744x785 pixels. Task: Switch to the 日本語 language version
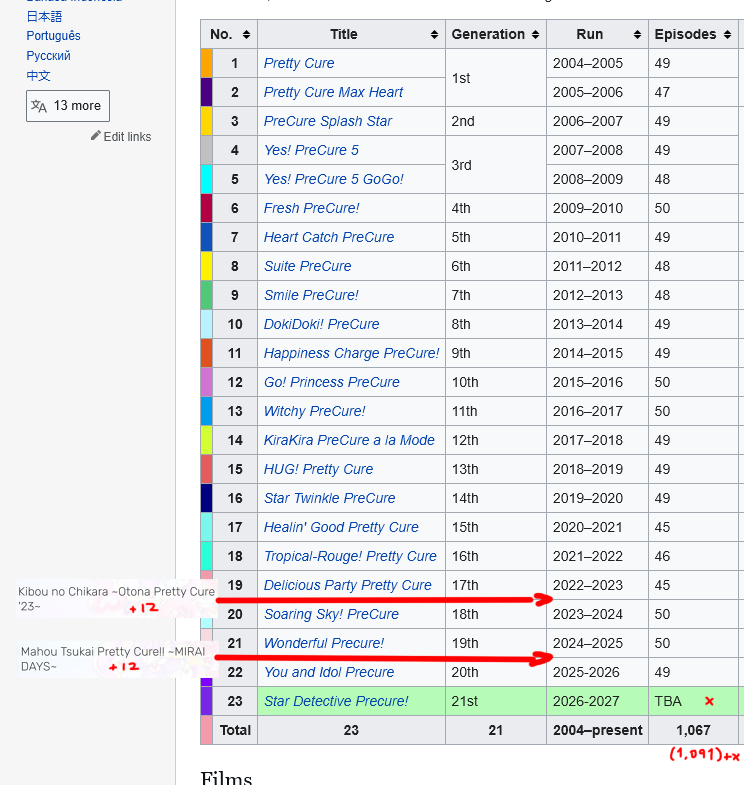click(44, 16)
